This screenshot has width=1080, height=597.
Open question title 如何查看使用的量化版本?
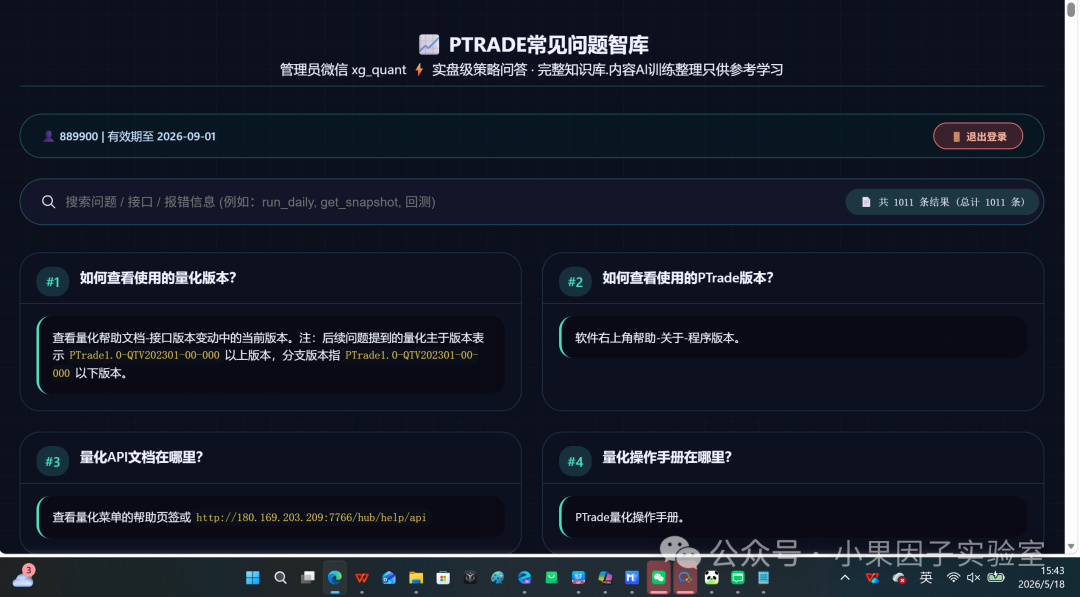pyautogui.click(x=158, y=277)
